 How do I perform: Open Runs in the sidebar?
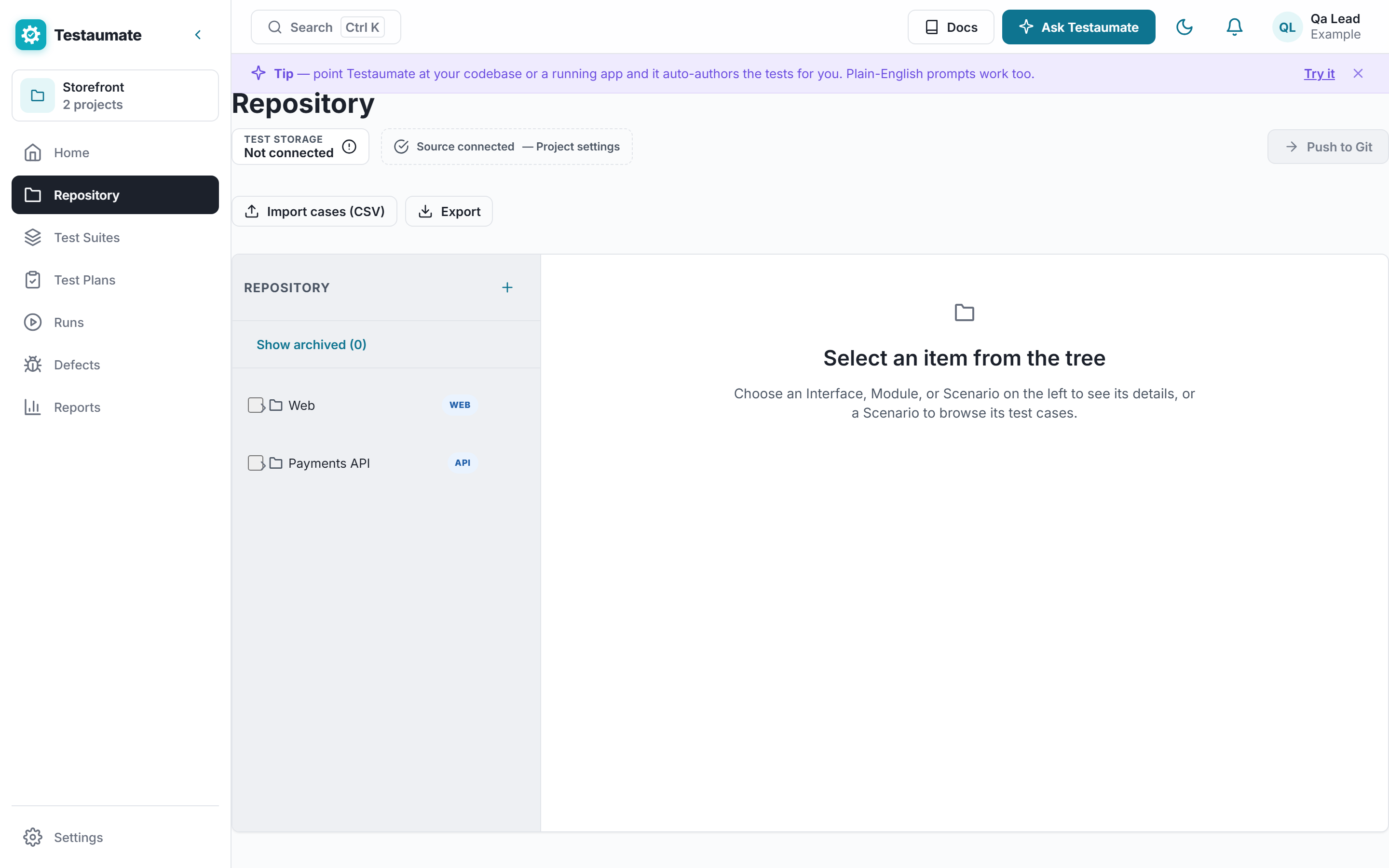coord(115,323)
